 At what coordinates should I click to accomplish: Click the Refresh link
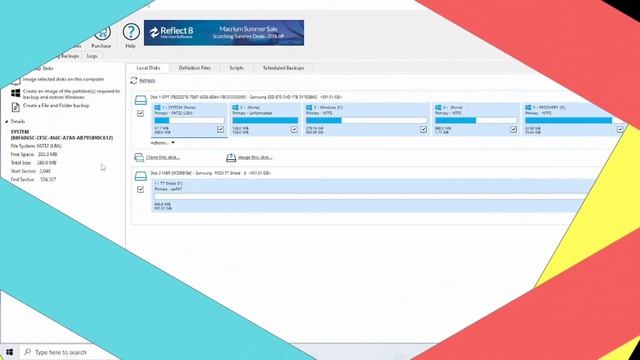tap(147, 81)
